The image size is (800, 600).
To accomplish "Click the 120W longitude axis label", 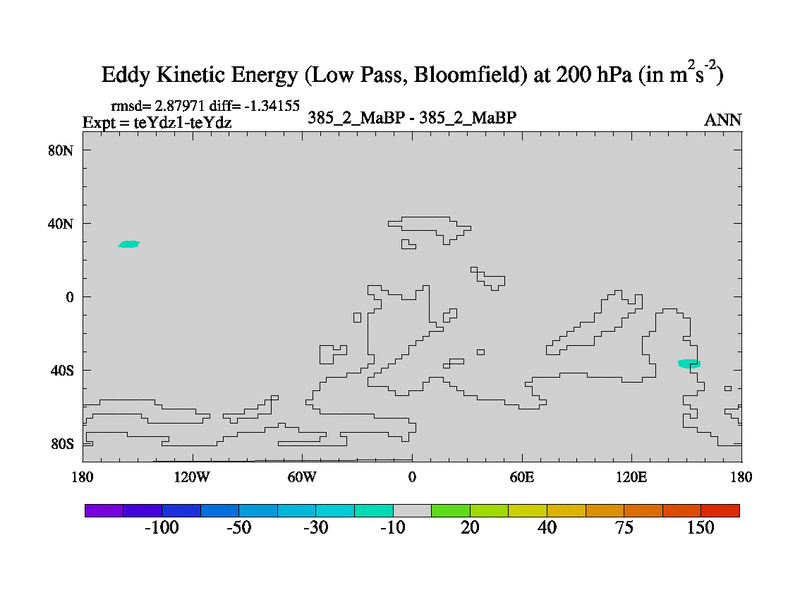I will tap(191, 475).
